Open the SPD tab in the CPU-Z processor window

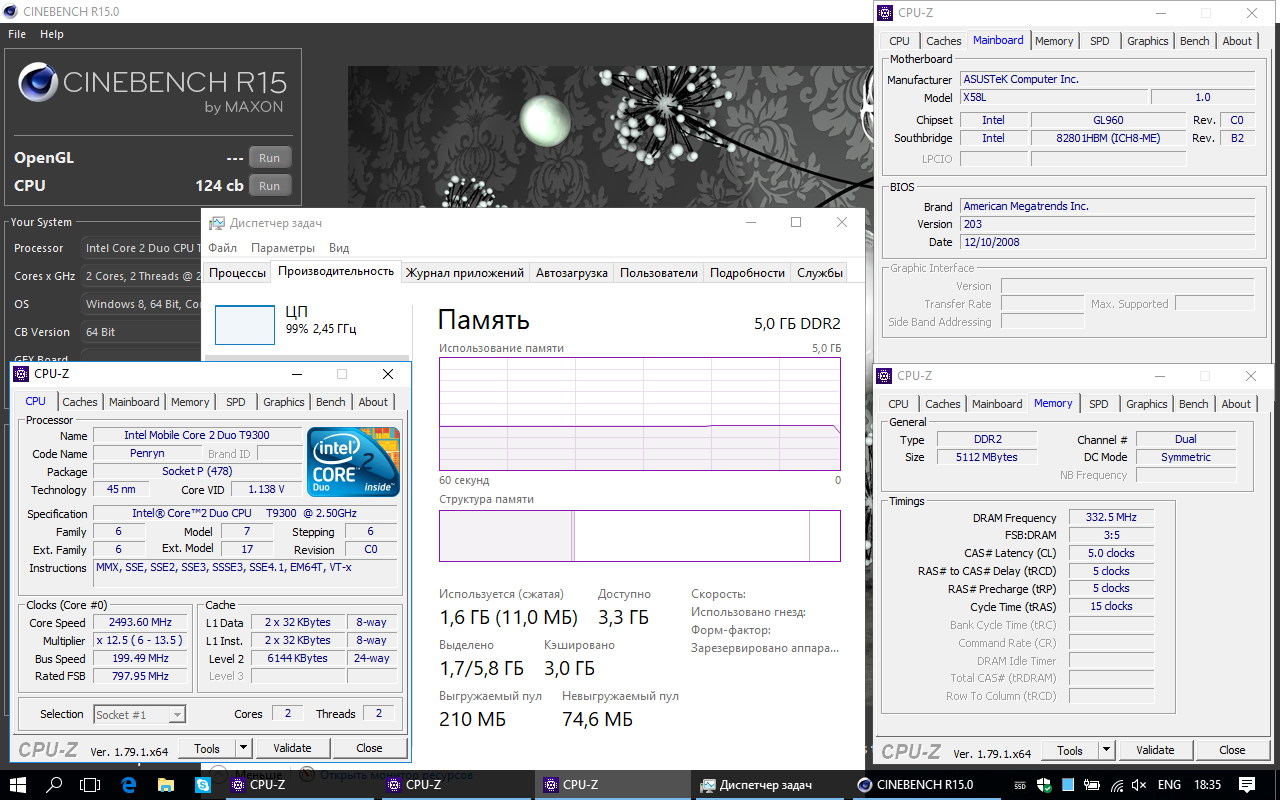[236, 402]
